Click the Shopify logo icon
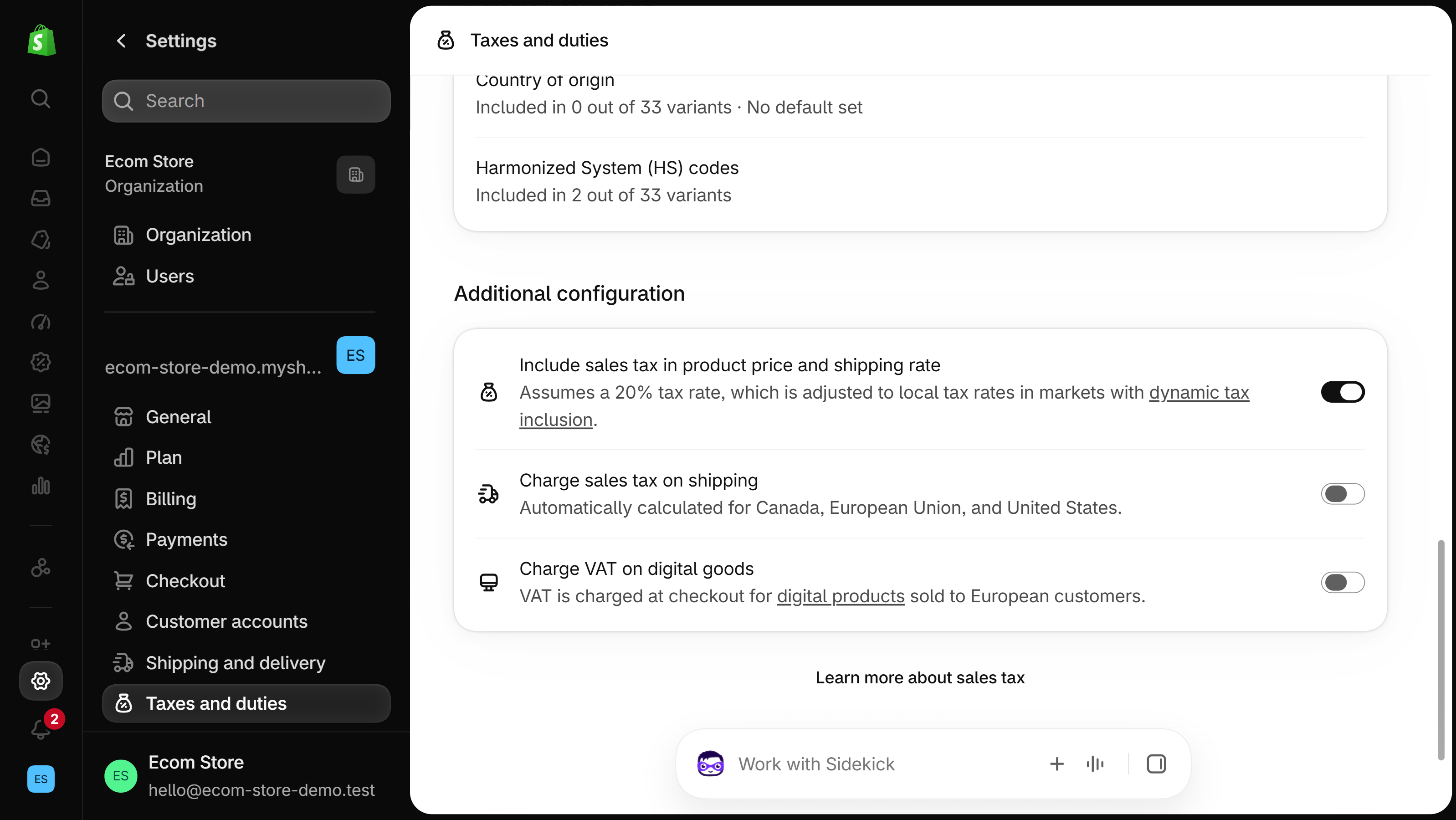The width and height of the screenshot is (1456, 820). 41,40
